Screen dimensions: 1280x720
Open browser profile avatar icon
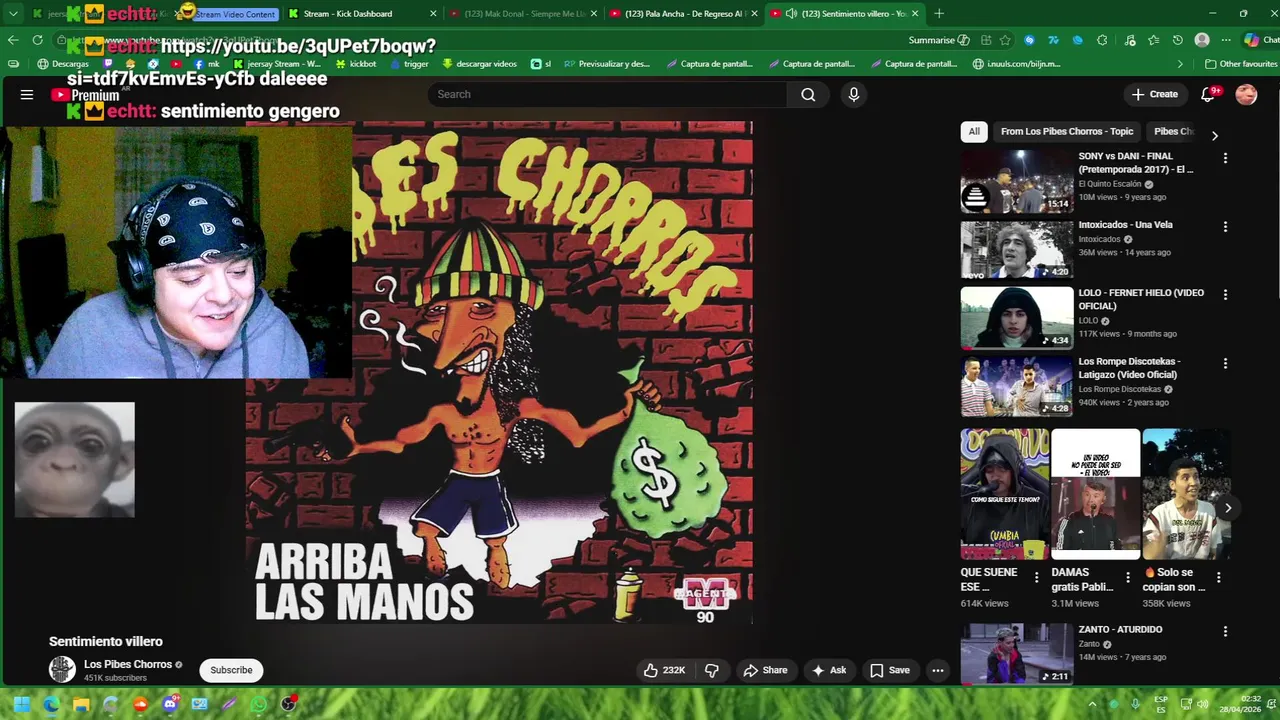[1202, 40]
